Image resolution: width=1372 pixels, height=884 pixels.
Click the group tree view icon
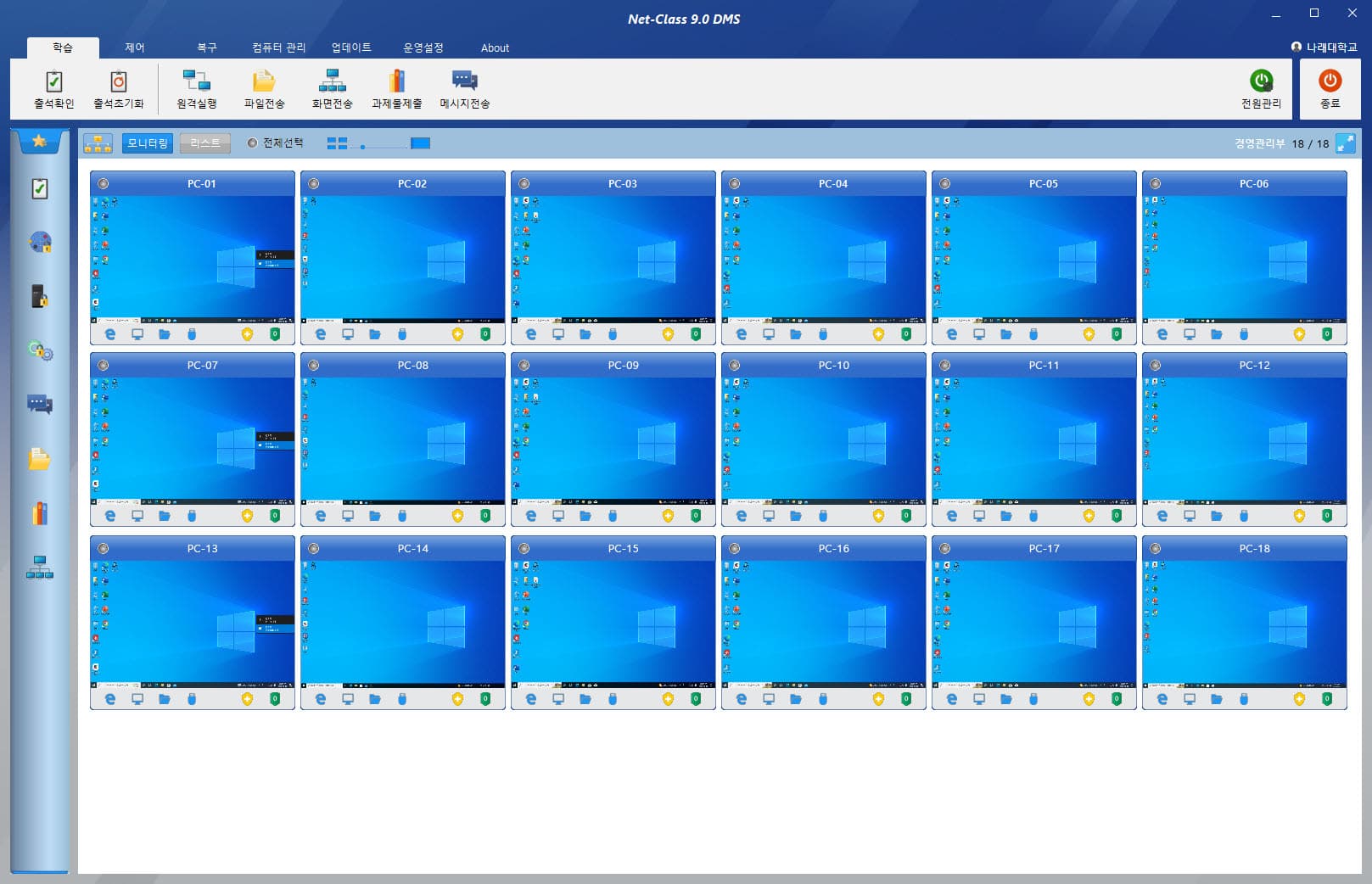[x=98, y=143]
